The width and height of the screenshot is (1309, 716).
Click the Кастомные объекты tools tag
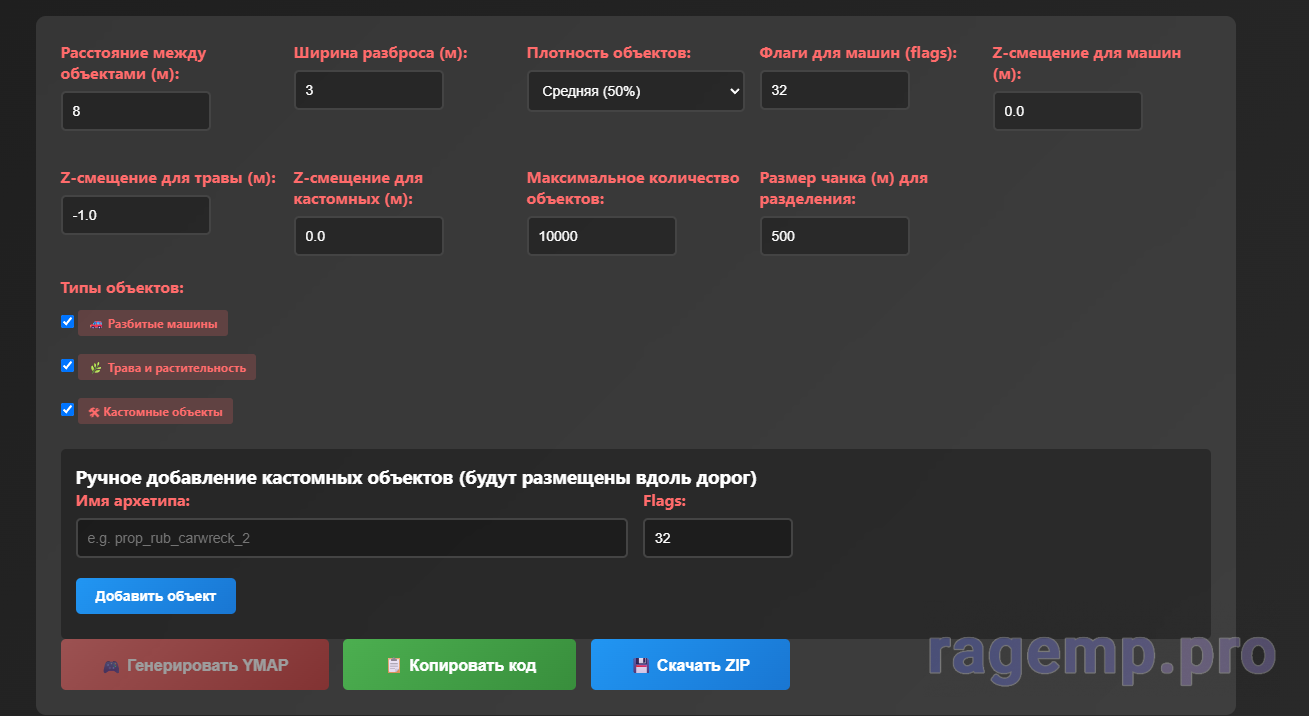[x=155, y=411]
